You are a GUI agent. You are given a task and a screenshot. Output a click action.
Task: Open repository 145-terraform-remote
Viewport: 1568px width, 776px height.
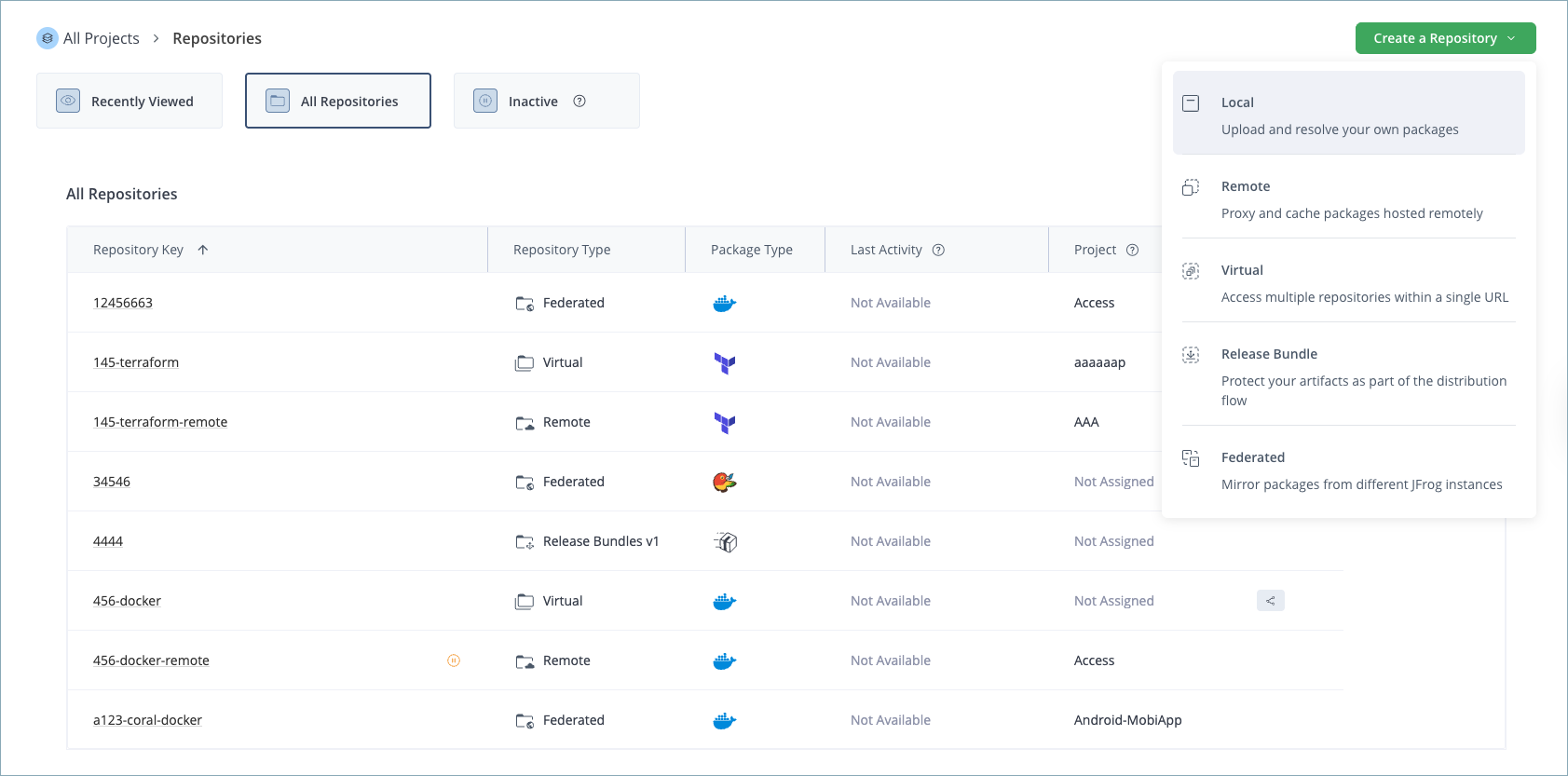(x=160, y=422)
